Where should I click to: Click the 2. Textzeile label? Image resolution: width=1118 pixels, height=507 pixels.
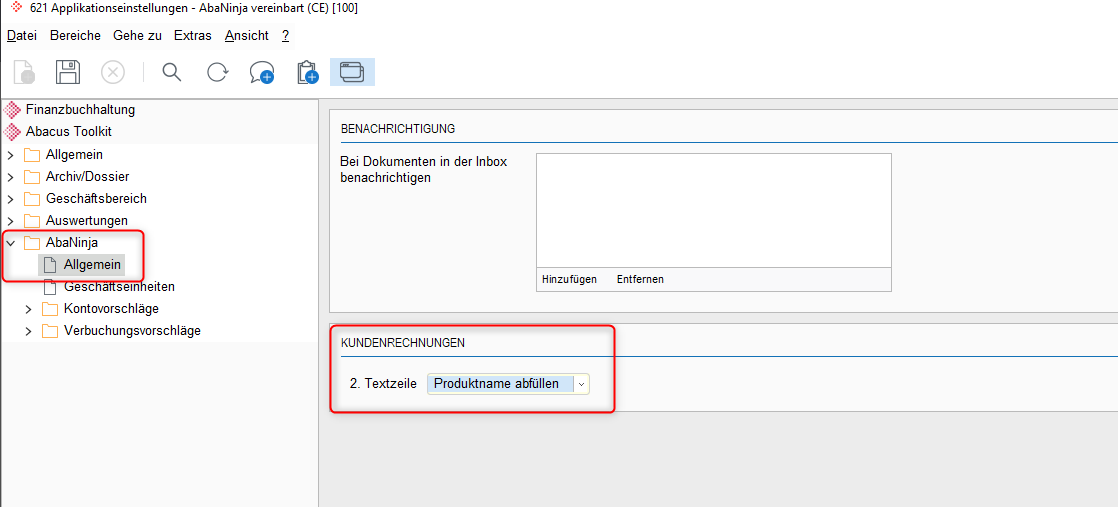[383, 384]
